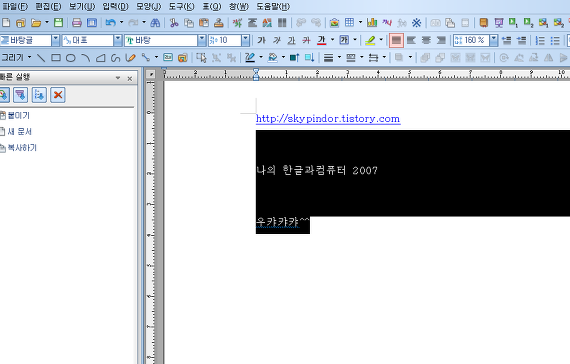This screenshot has height=364, width=570.
Task: Save document with green floppy icon
Action: [59, 23]
